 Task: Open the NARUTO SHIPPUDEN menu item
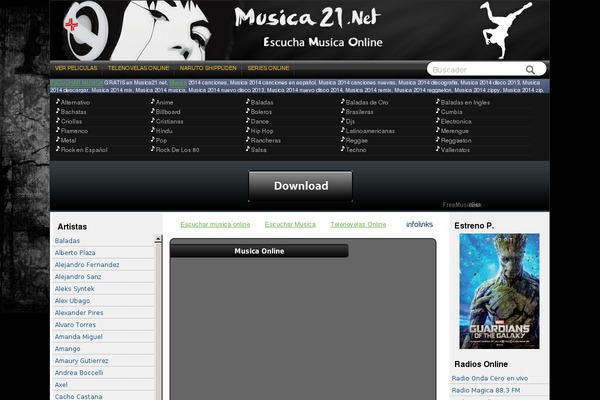(208, 68)
